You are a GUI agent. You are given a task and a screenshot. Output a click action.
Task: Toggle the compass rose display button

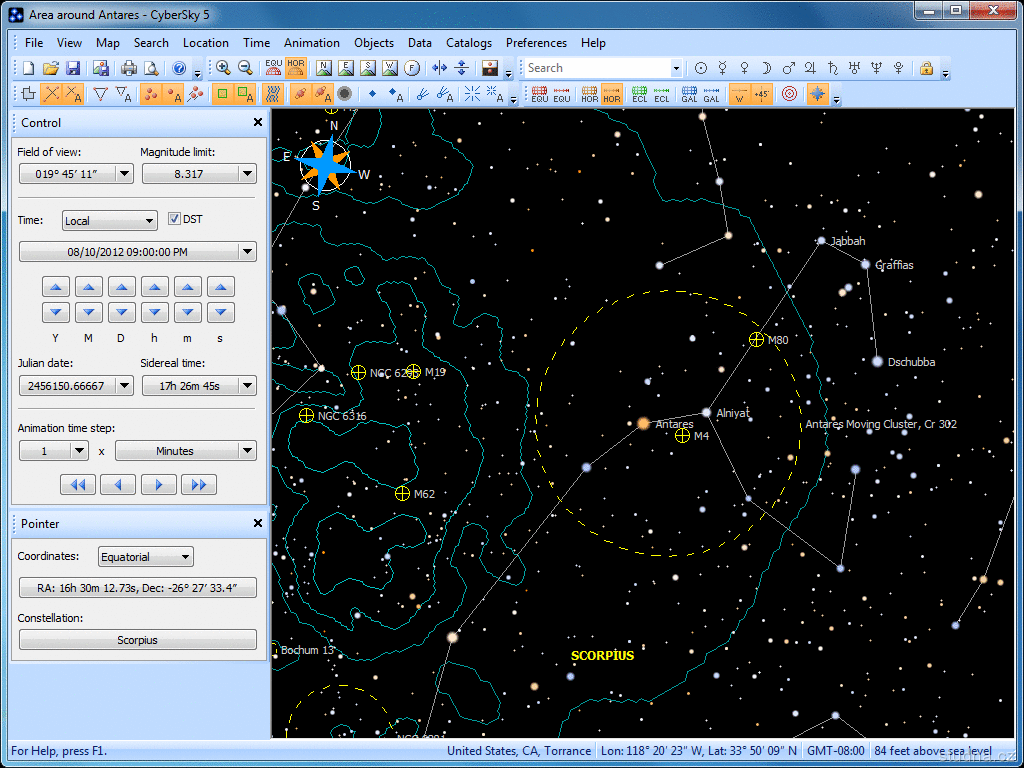point(818,94)
